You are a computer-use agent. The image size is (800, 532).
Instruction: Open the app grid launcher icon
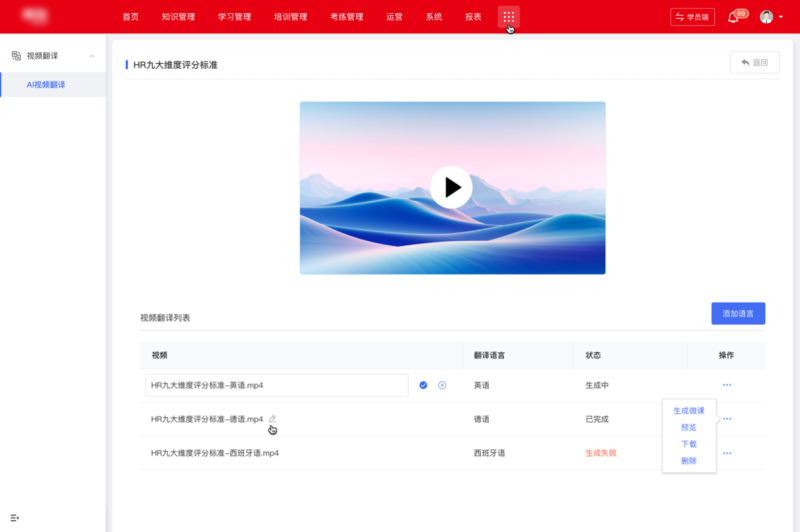tap(508, 17)
